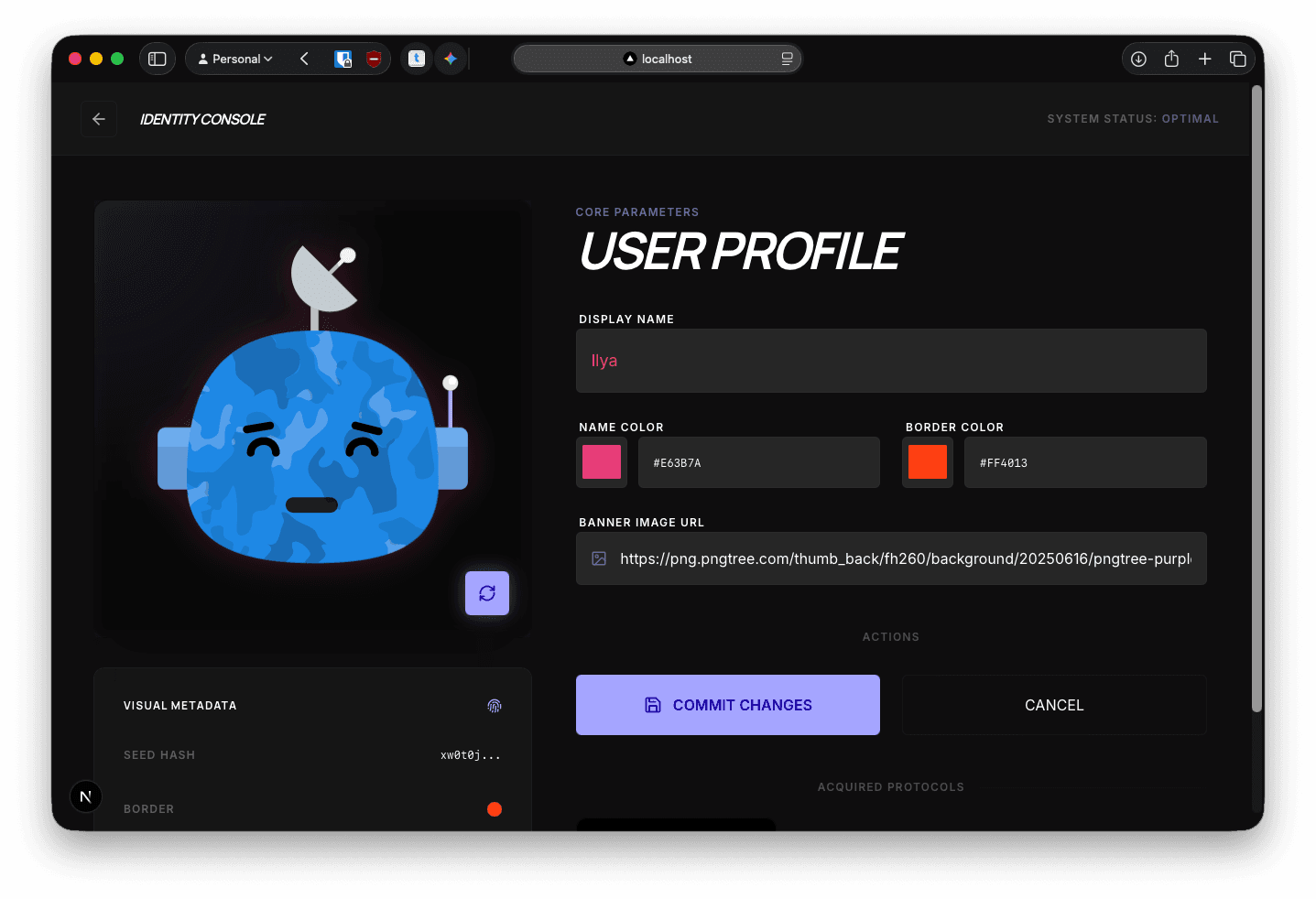This screenshot has height=899, width=1316.
Task: Click the sparkle AI extension icon
Action: (x=450, y=58)
